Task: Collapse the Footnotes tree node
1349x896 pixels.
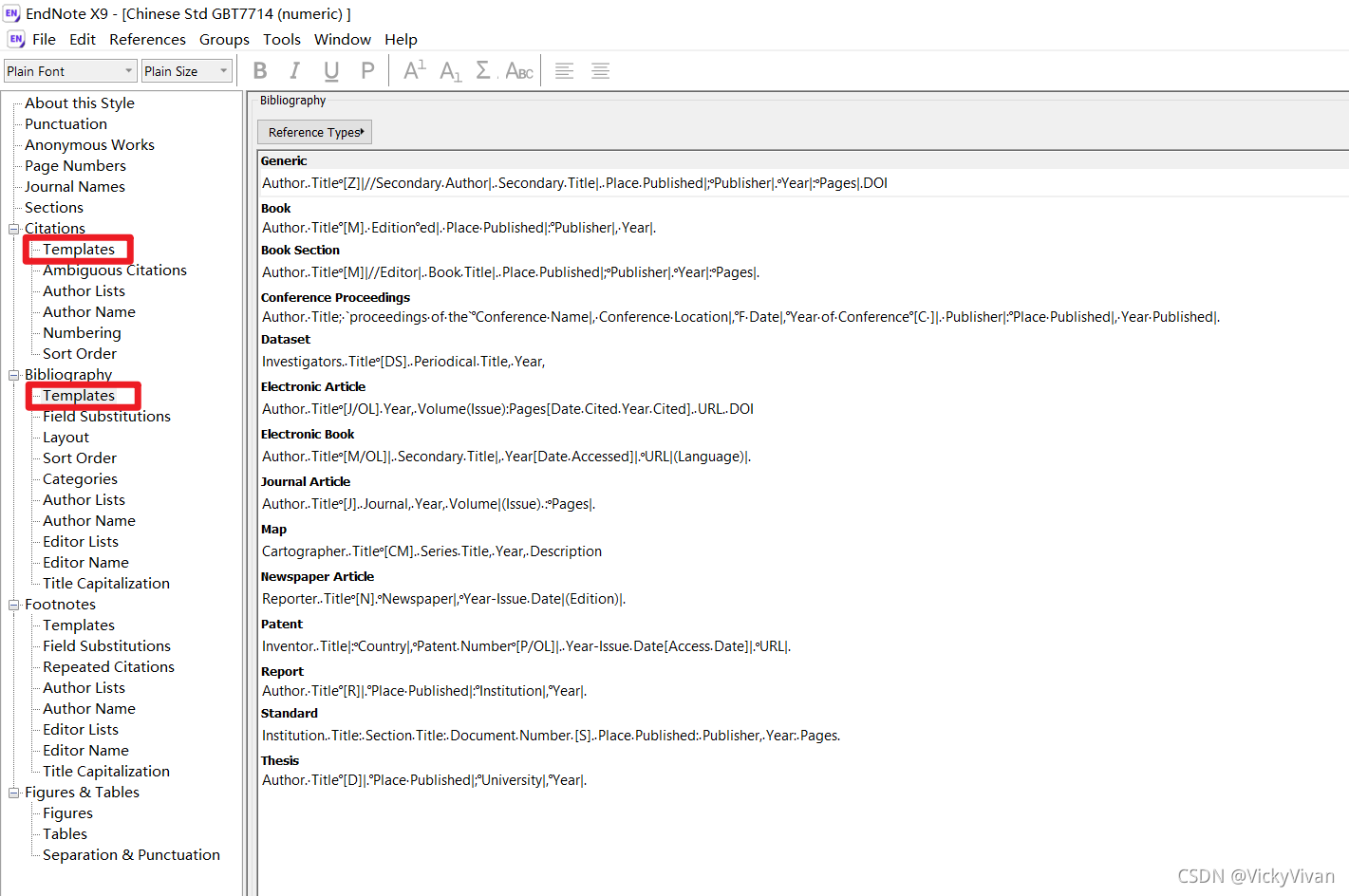Action: pos(13,605)
